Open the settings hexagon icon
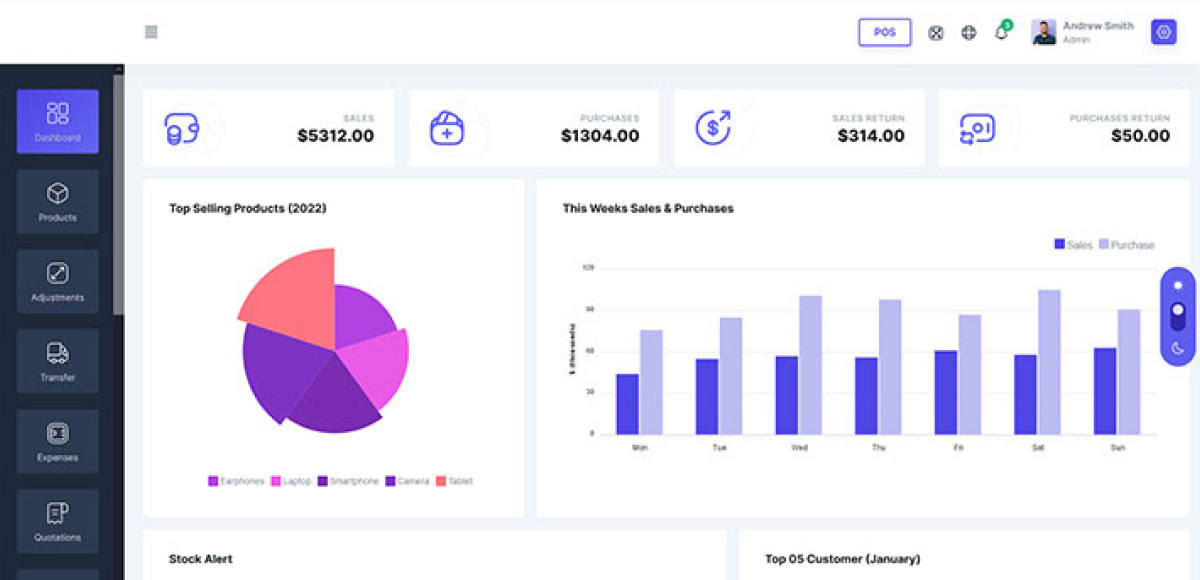This screenshot has width=1200, height=580. pyautogui.click(x=1163, y=32)
